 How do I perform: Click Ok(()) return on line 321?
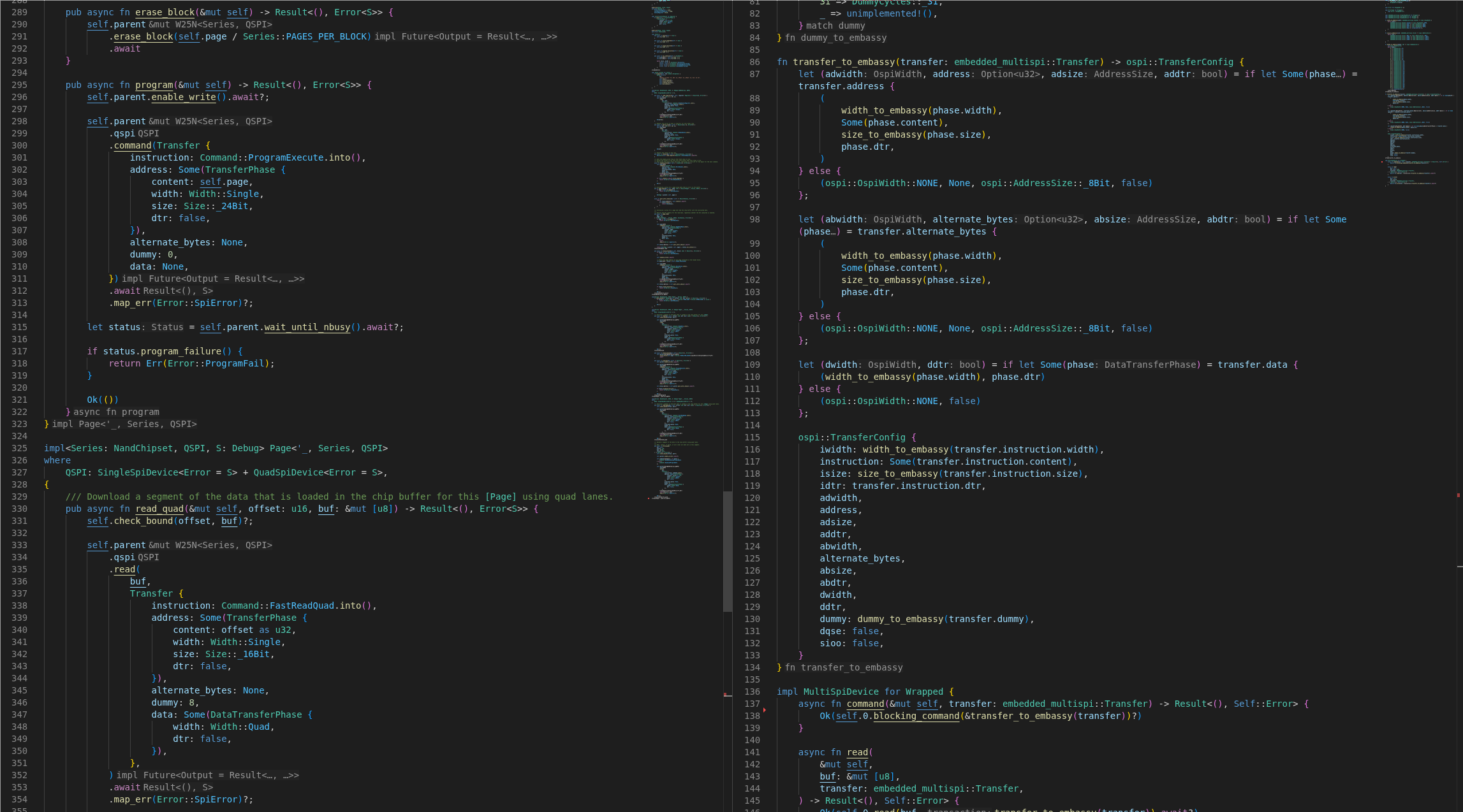[103, 400]
